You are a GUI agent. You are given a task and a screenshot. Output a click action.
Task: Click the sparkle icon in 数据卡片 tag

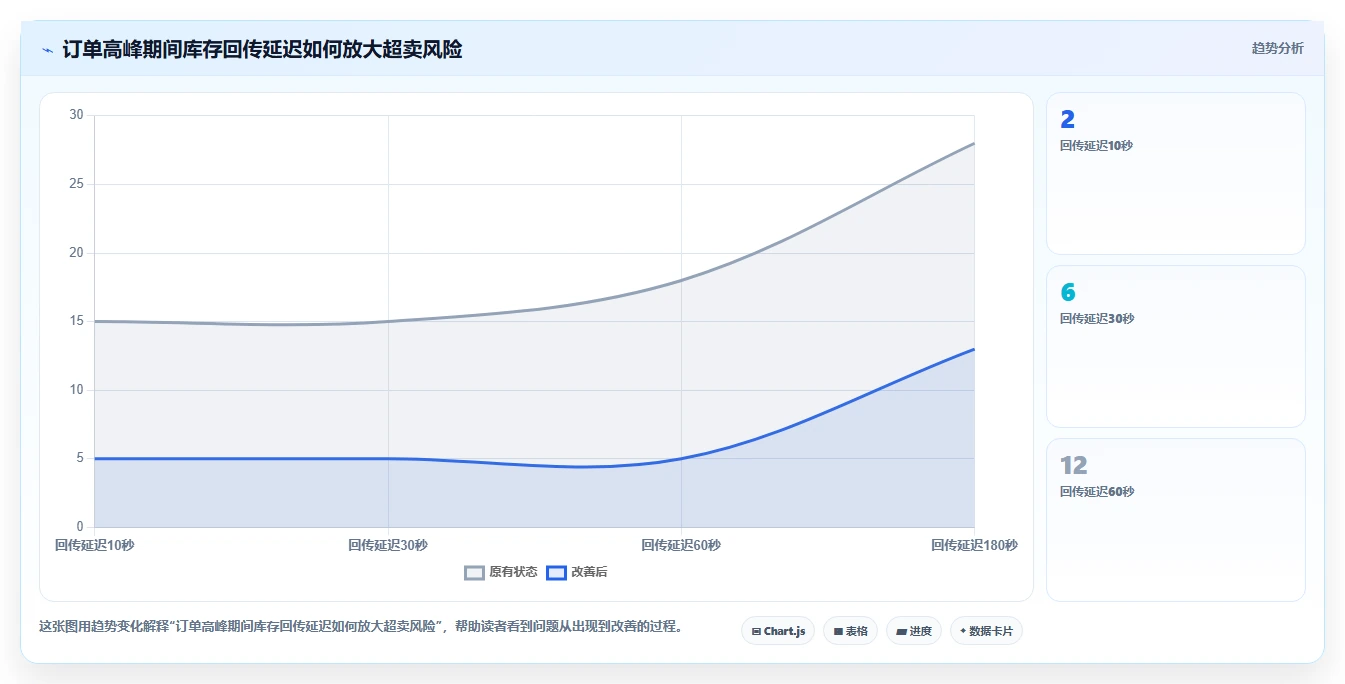[963, 631]
